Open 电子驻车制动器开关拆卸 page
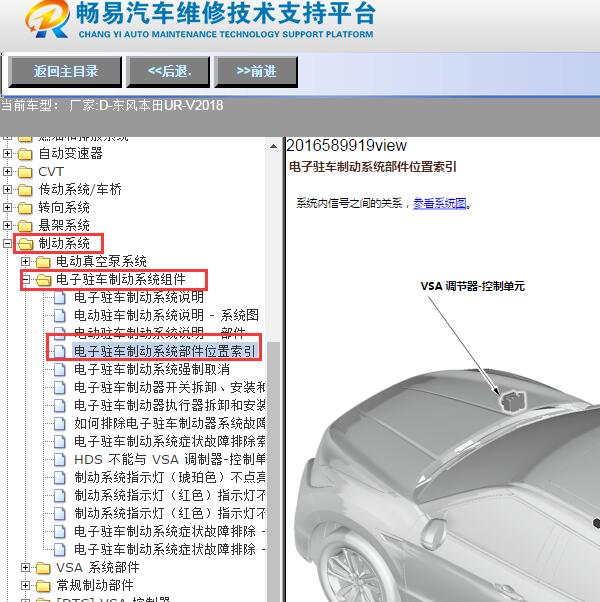 coord(169,388)
